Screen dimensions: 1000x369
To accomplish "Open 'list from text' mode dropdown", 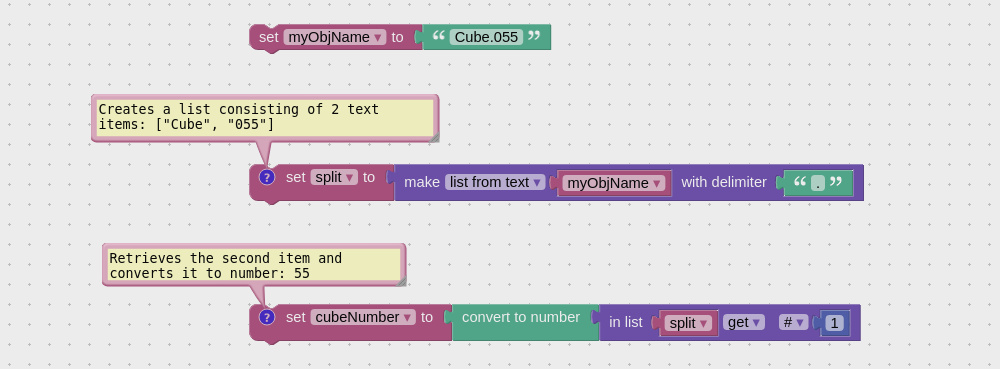I will (495, 182).
